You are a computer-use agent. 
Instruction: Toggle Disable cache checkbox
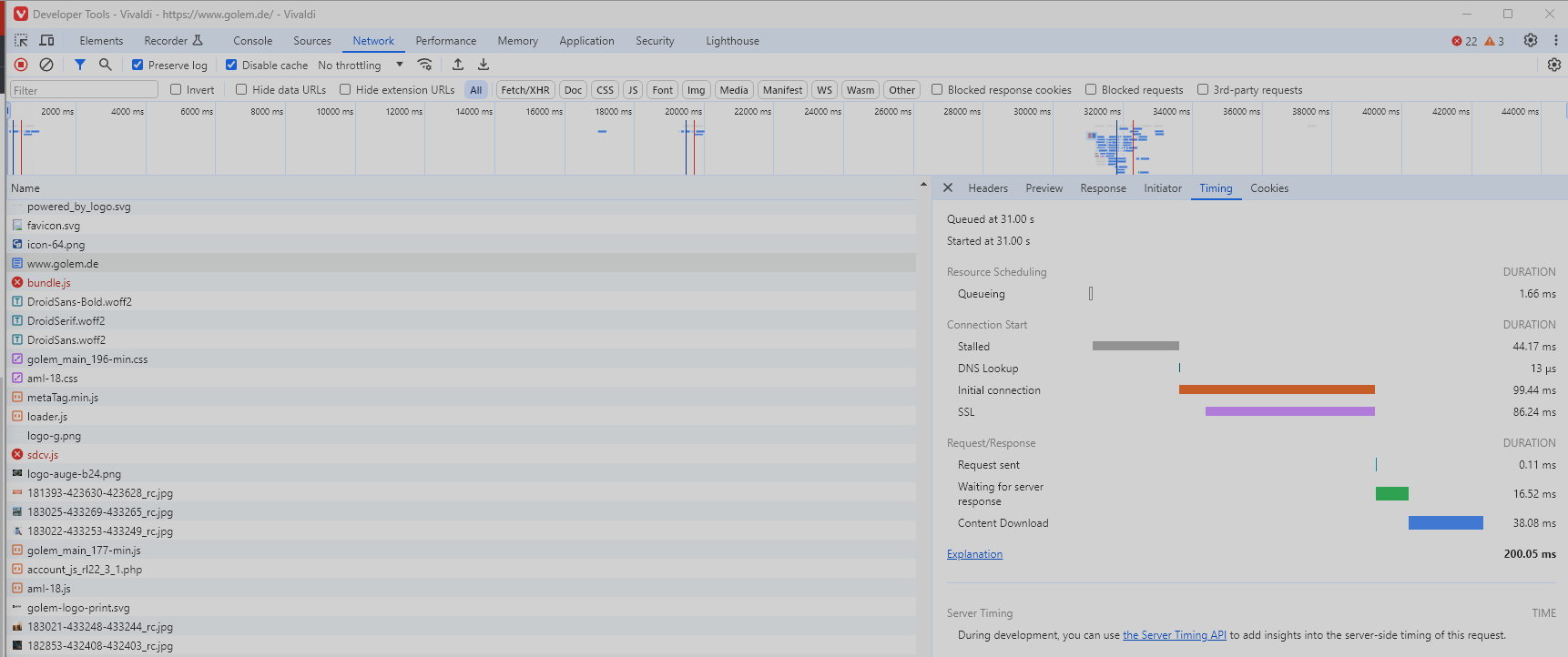tap(231, 65)
